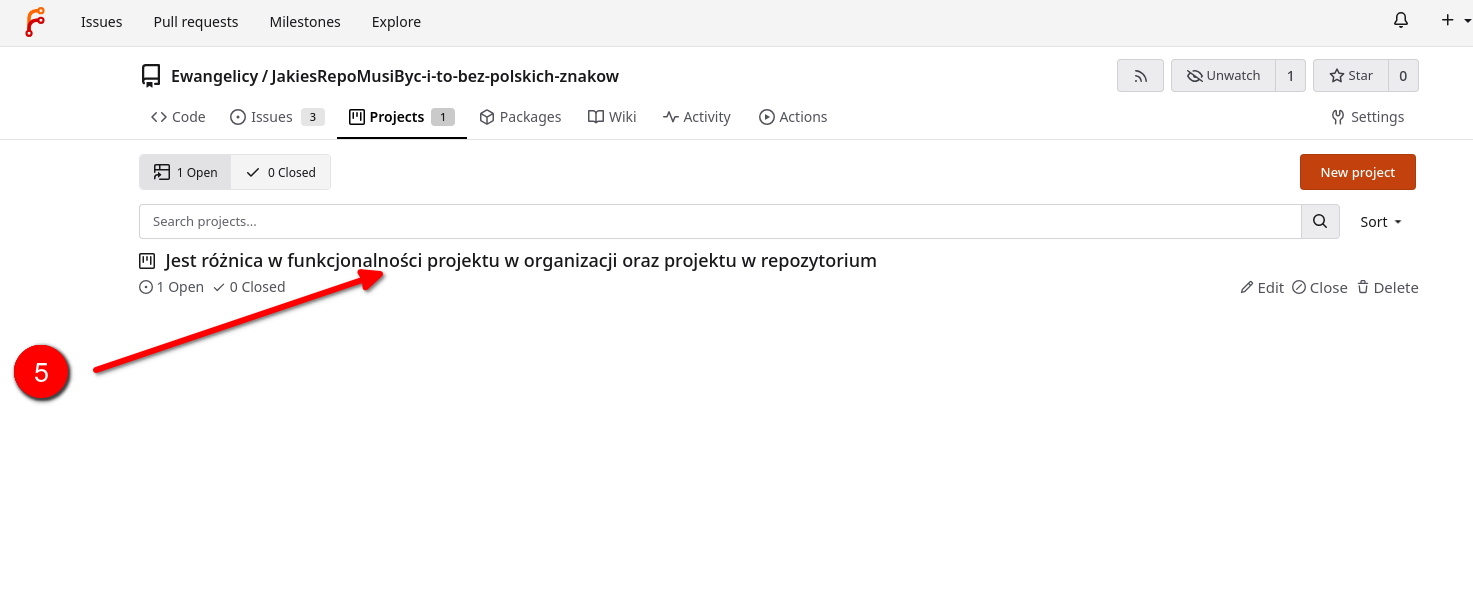Click the Forgejo logo icon
Screen dimensions: 1473x602
(x=35, y=22)
